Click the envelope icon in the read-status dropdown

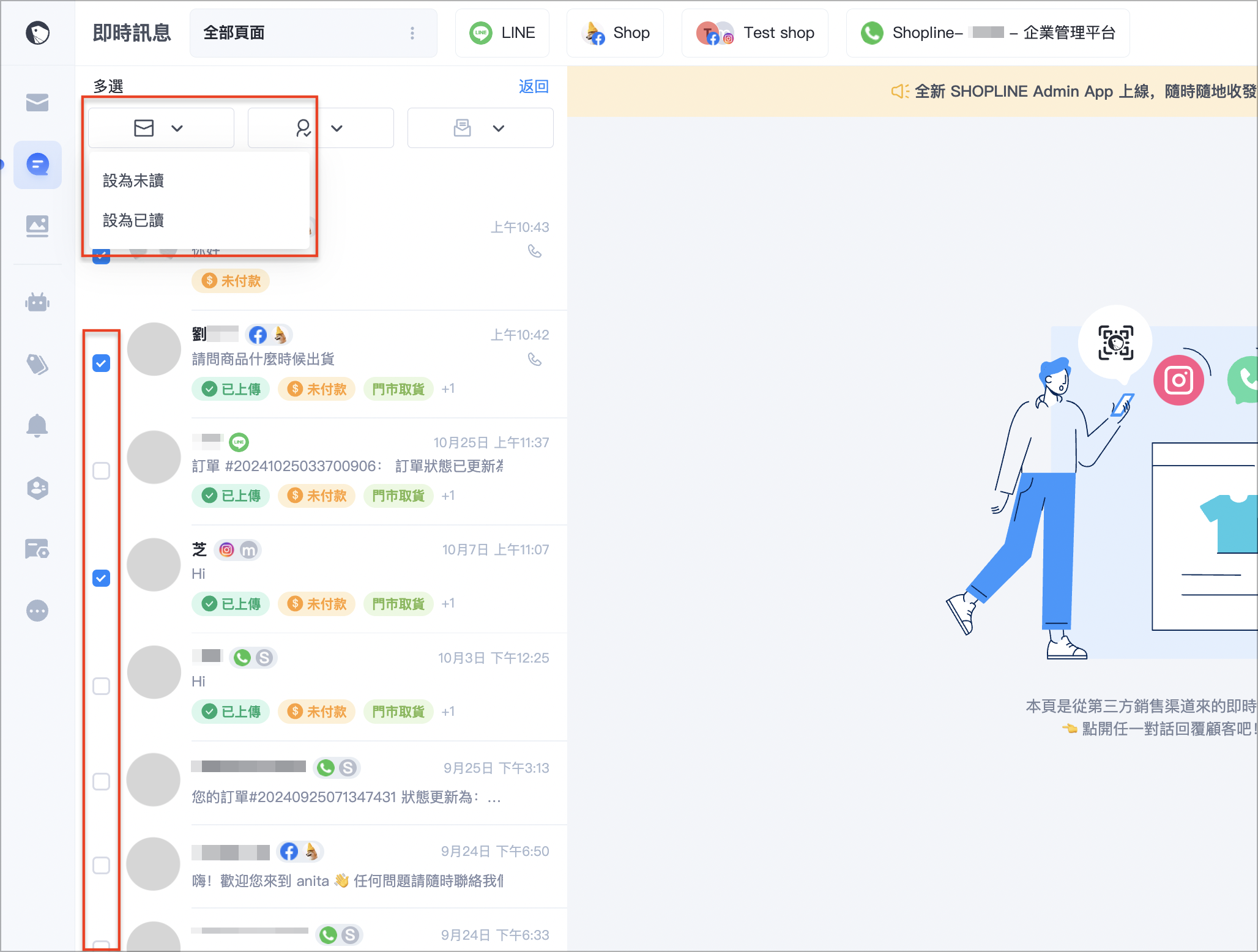pos(144,128)
